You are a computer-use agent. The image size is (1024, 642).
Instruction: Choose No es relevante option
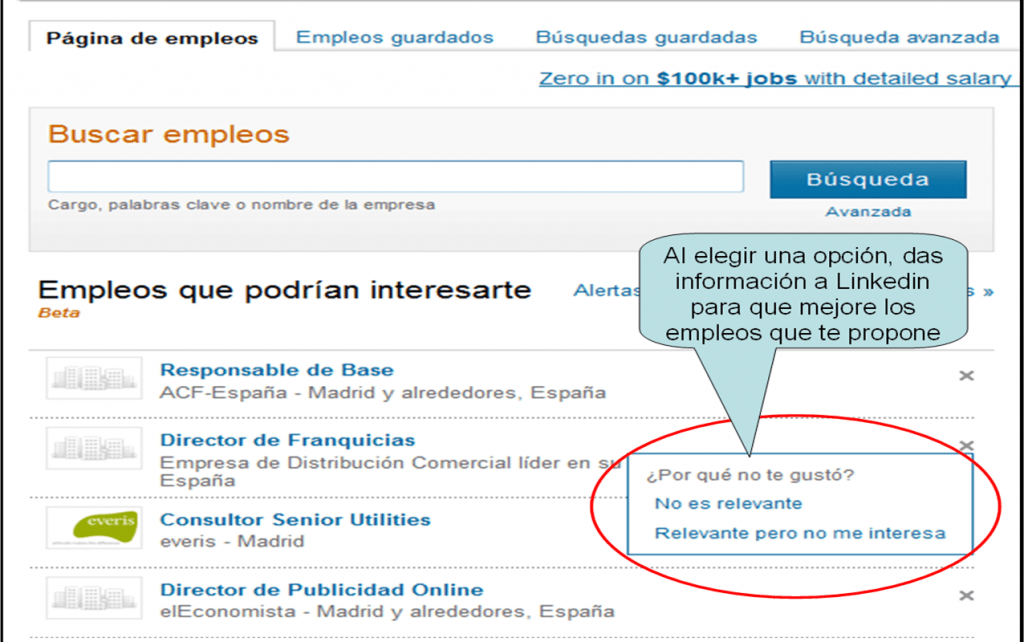(728, 504)
